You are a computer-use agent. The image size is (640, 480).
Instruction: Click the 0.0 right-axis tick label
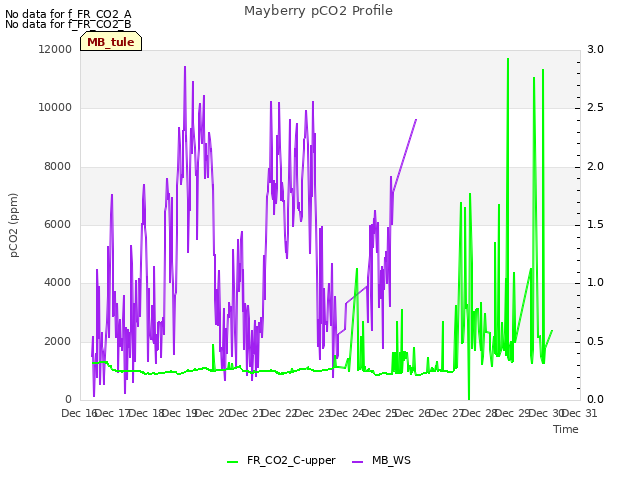pos(595,399)
